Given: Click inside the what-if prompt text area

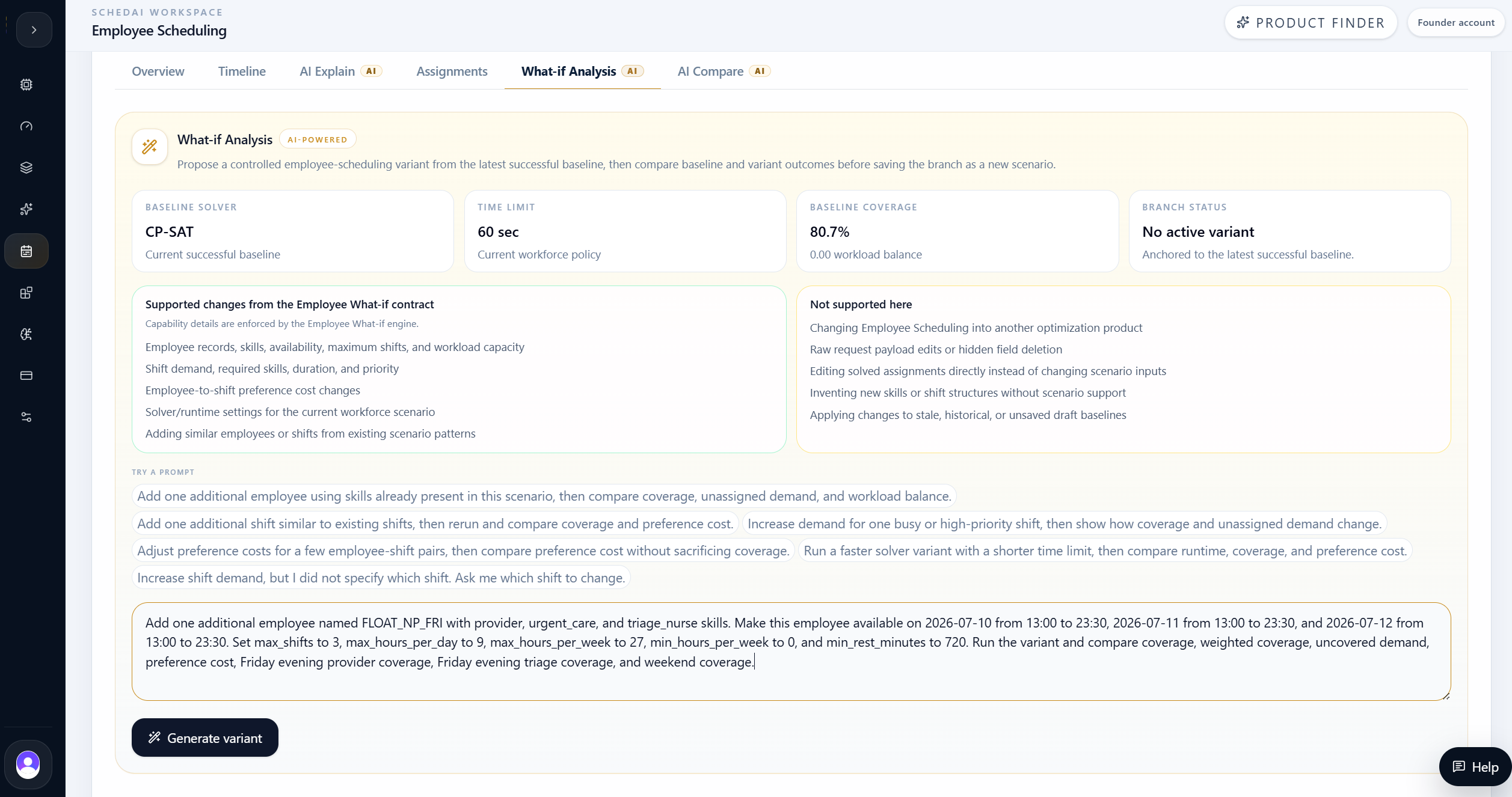Looking at the screenshot, I should click(791, 652).
